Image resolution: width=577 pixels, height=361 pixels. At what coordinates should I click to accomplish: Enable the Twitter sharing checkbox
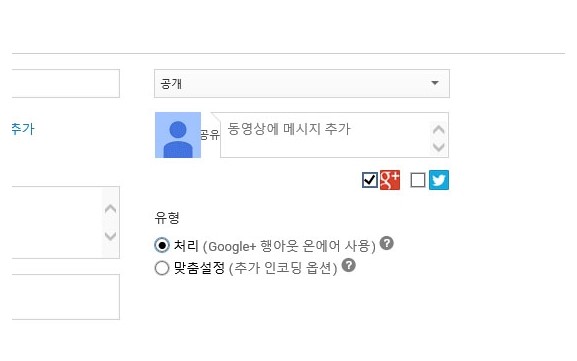click(418, 180)
